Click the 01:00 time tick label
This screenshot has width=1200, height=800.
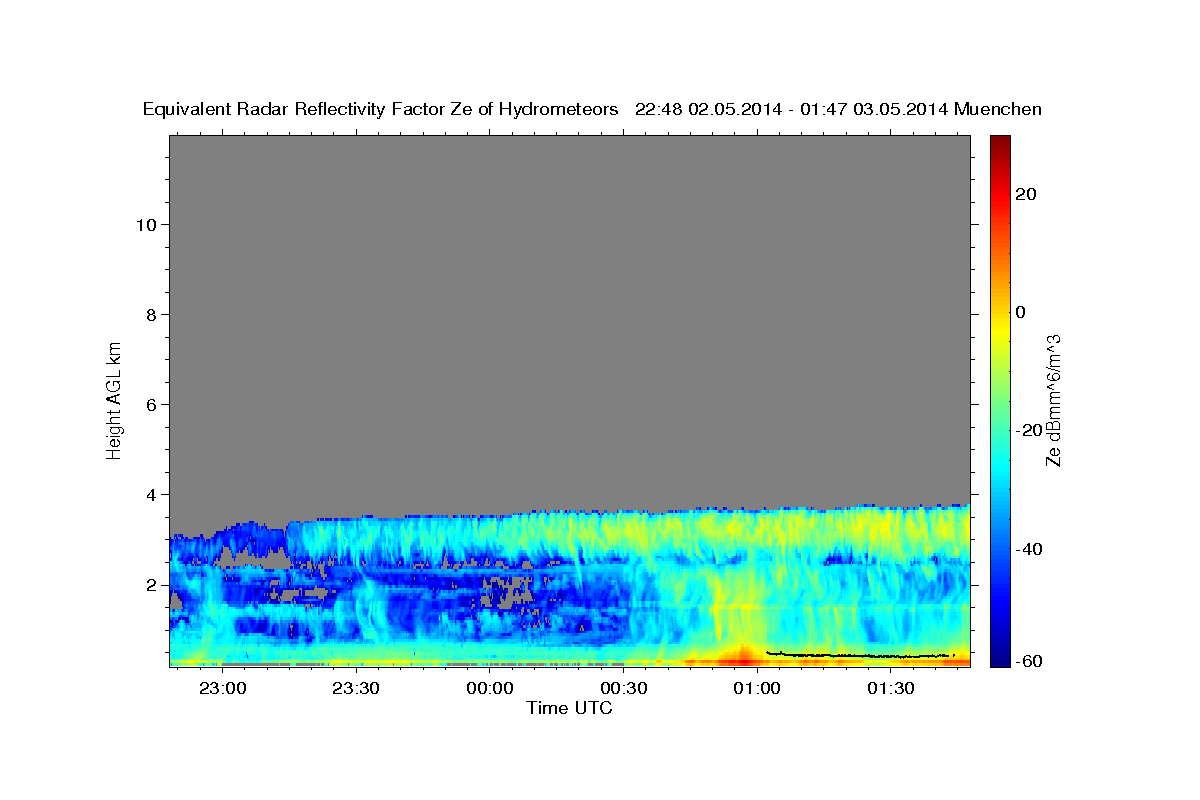pos(757,689)
